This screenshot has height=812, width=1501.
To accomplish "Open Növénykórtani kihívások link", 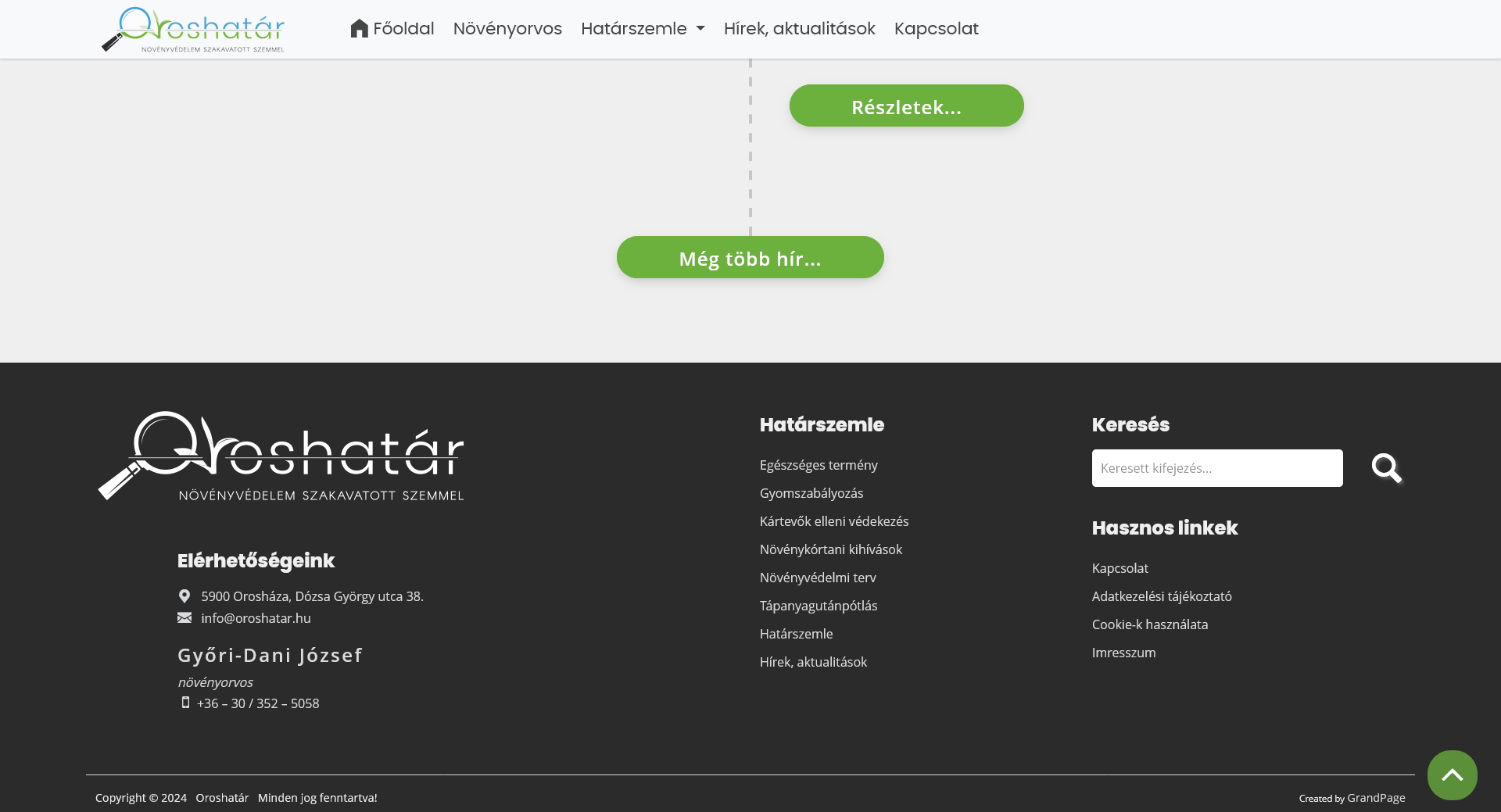I will tap(831, 549).
